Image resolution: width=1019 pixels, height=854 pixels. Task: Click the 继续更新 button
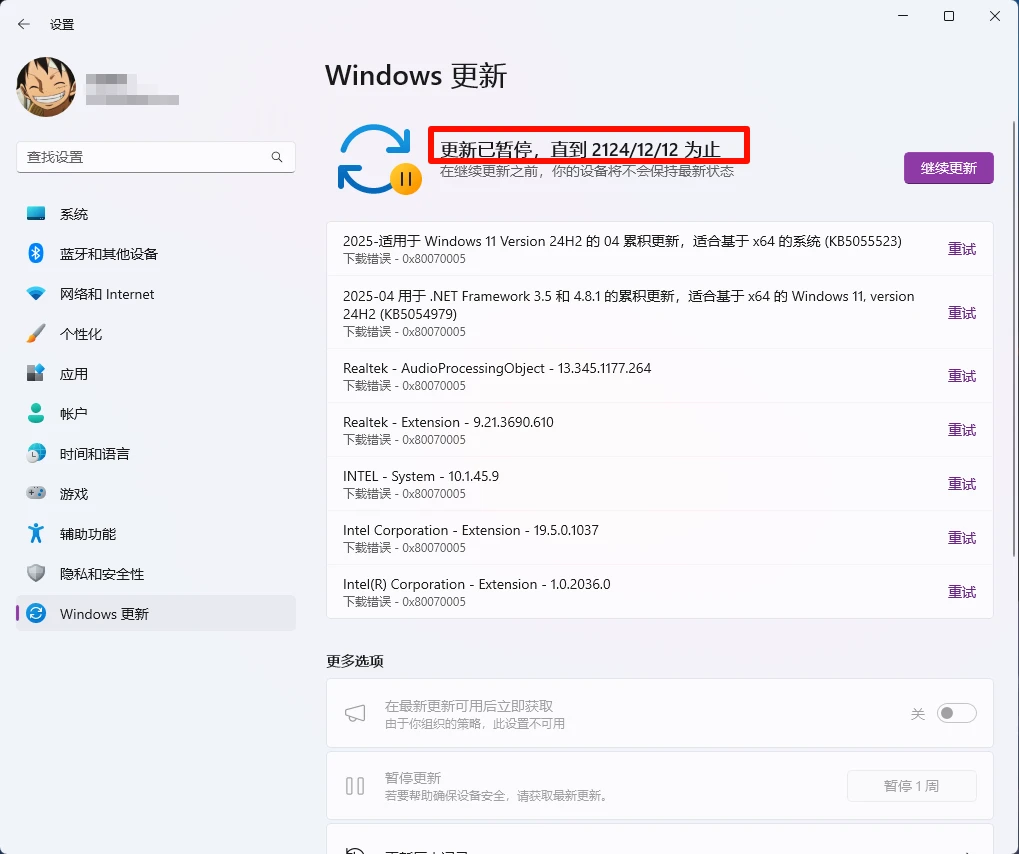coord(947,168)
